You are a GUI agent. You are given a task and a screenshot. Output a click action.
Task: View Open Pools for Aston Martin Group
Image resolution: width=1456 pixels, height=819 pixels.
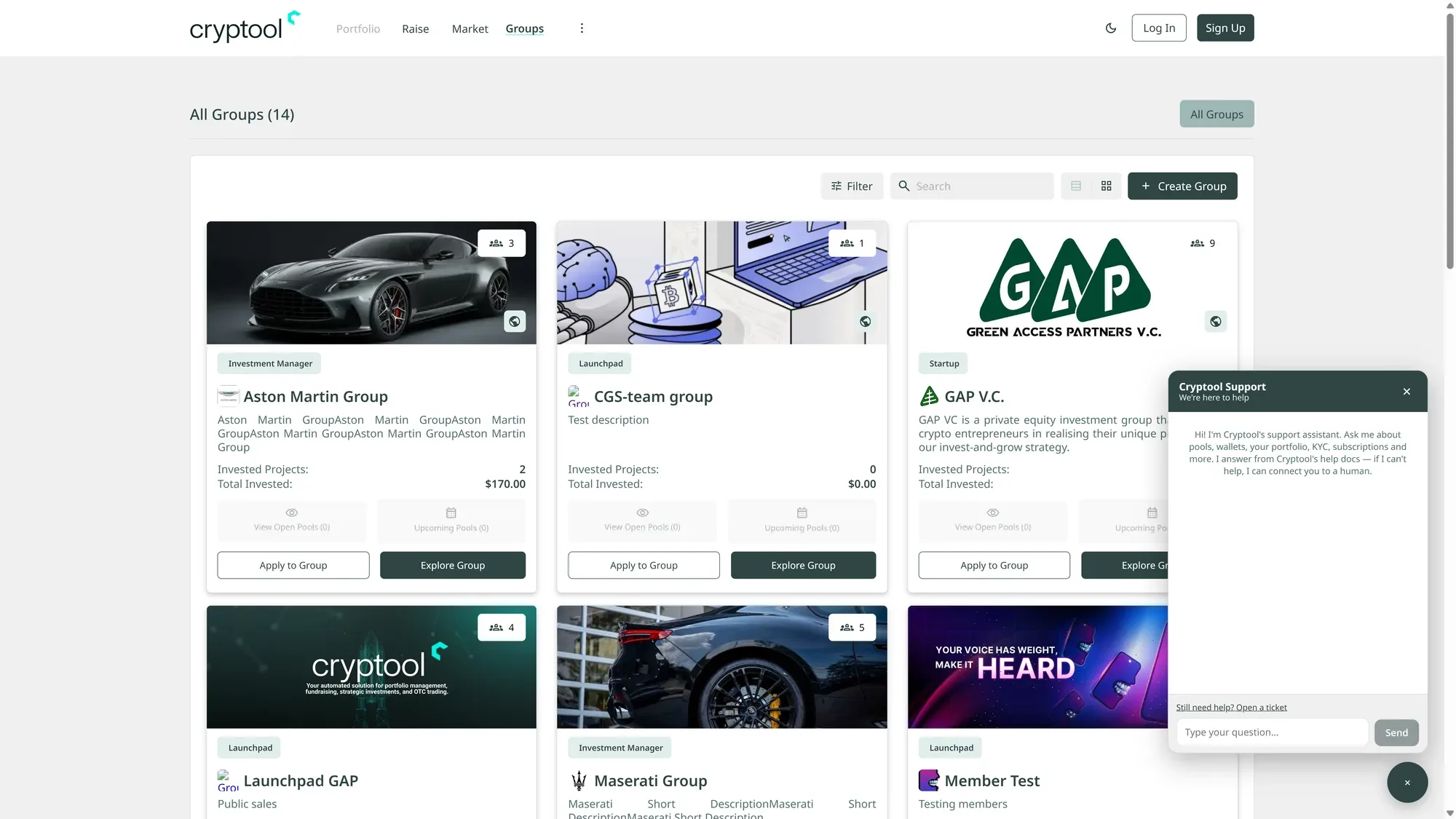(x=292, y=521)
